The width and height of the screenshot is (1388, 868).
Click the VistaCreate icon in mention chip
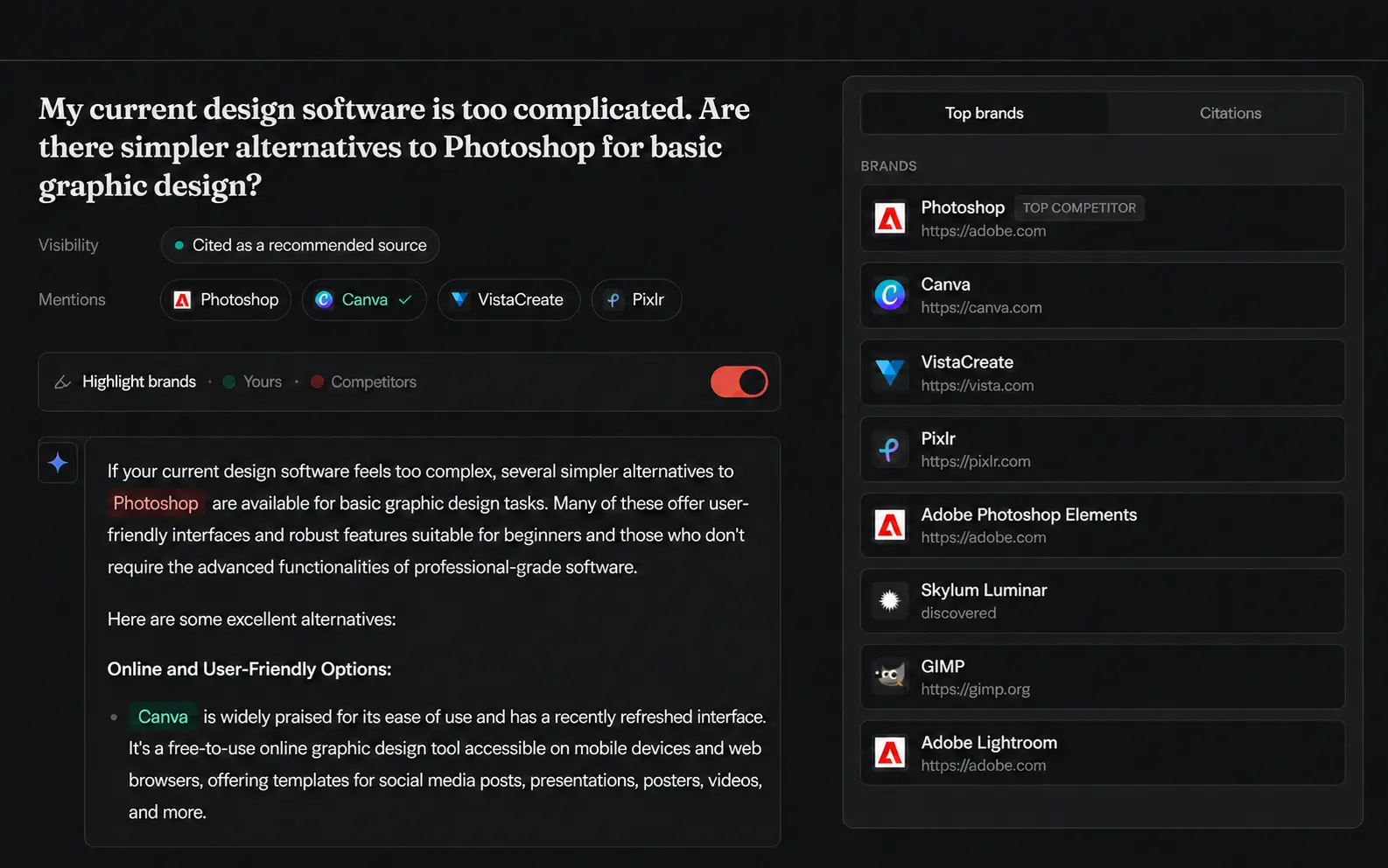459,300
